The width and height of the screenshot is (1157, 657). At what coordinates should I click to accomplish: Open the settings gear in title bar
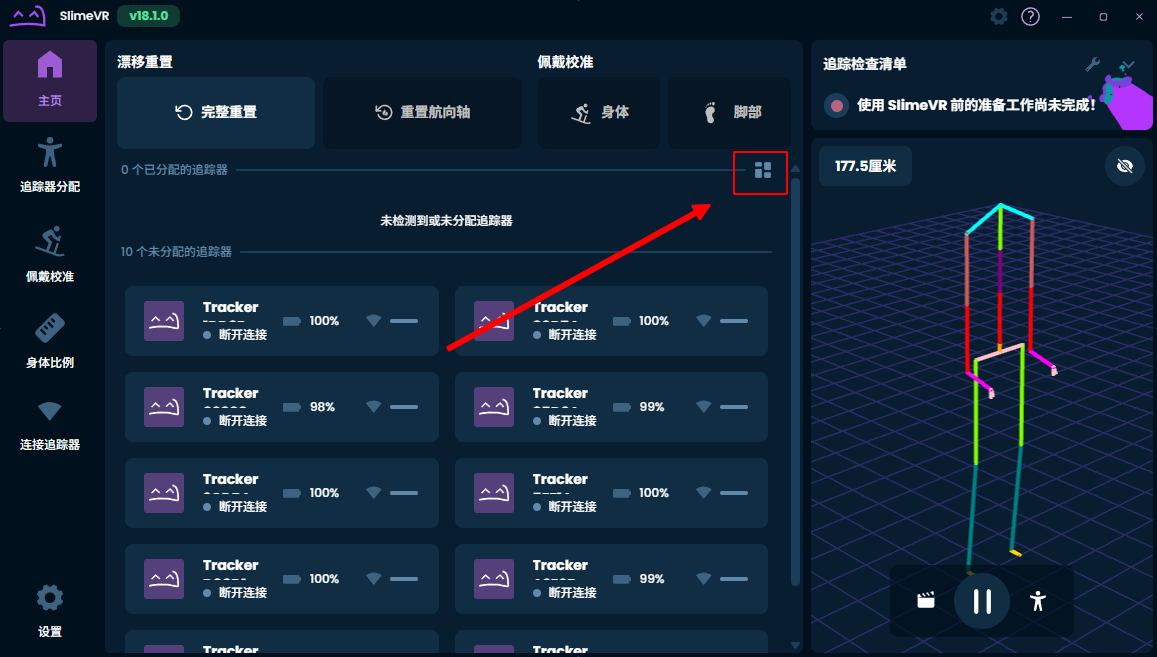[x=998, y=17]
